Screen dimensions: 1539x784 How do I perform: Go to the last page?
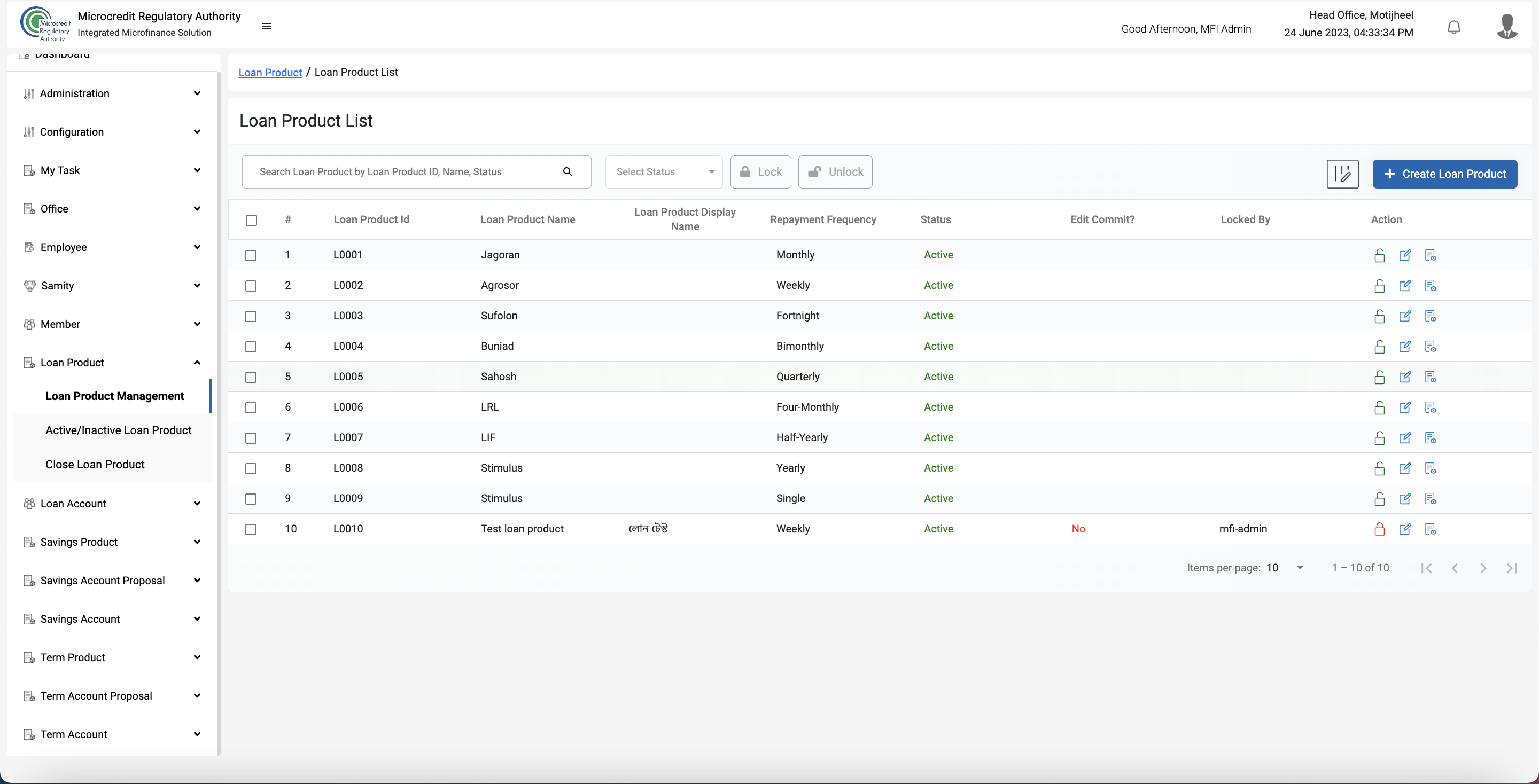(x=1512, y=568)
